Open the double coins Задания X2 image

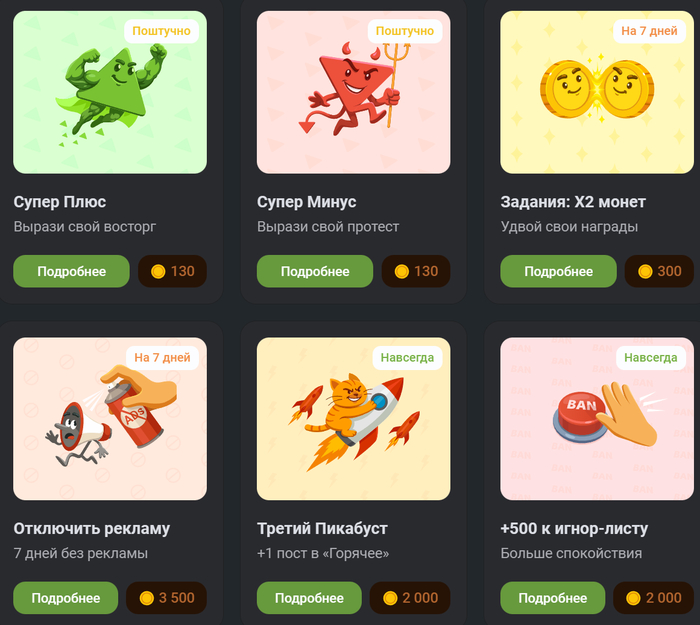point(597,92)
